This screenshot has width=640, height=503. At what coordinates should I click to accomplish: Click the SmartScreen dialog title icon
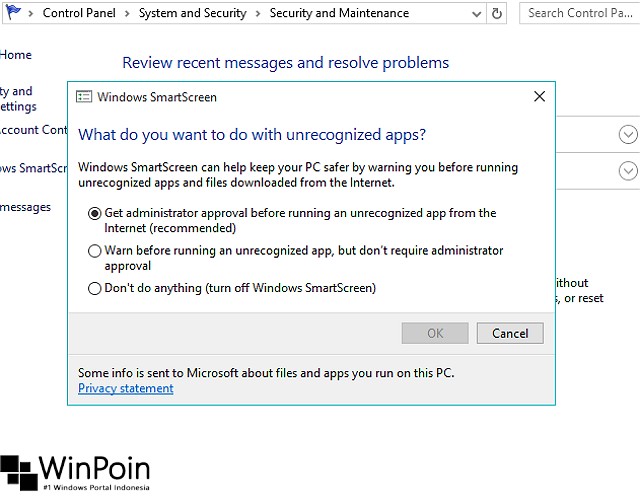(84, 97)
